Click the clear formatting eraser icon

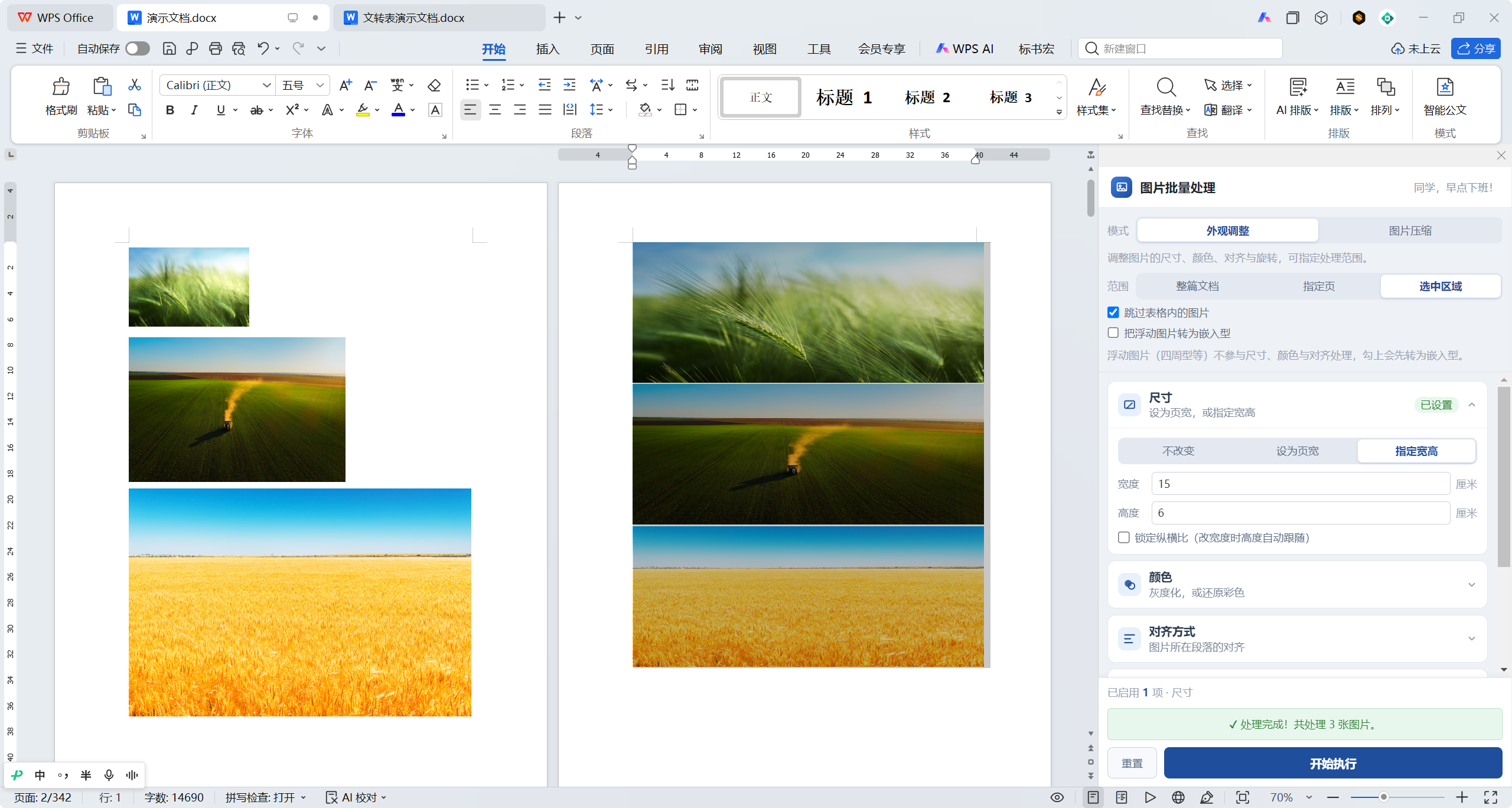click(434, 85)
